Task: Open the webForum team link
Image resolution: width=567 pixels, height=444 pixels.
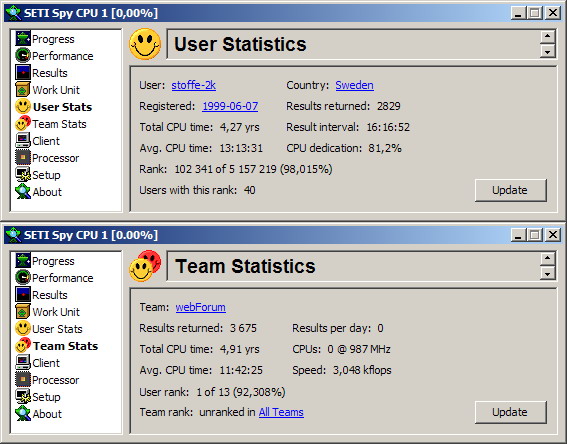Action: pos(200,307)
